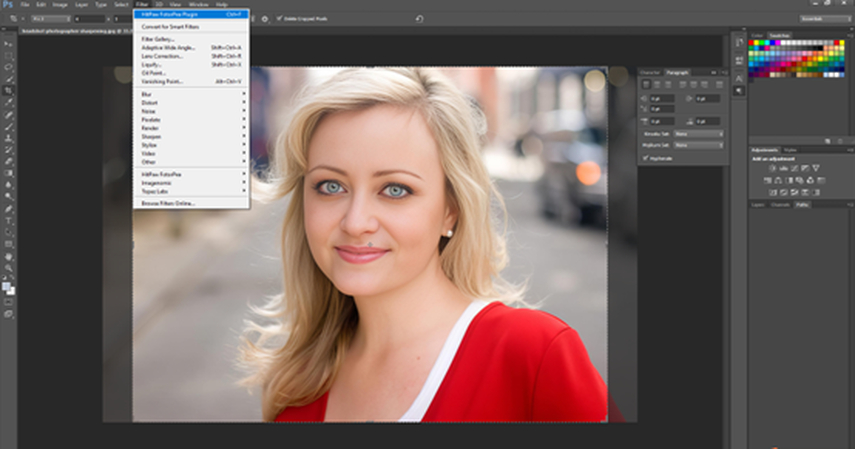Open the Kinsoku Set dropdown
The width and height of the screenshot is (855, 449).
(x=699, y=133)
